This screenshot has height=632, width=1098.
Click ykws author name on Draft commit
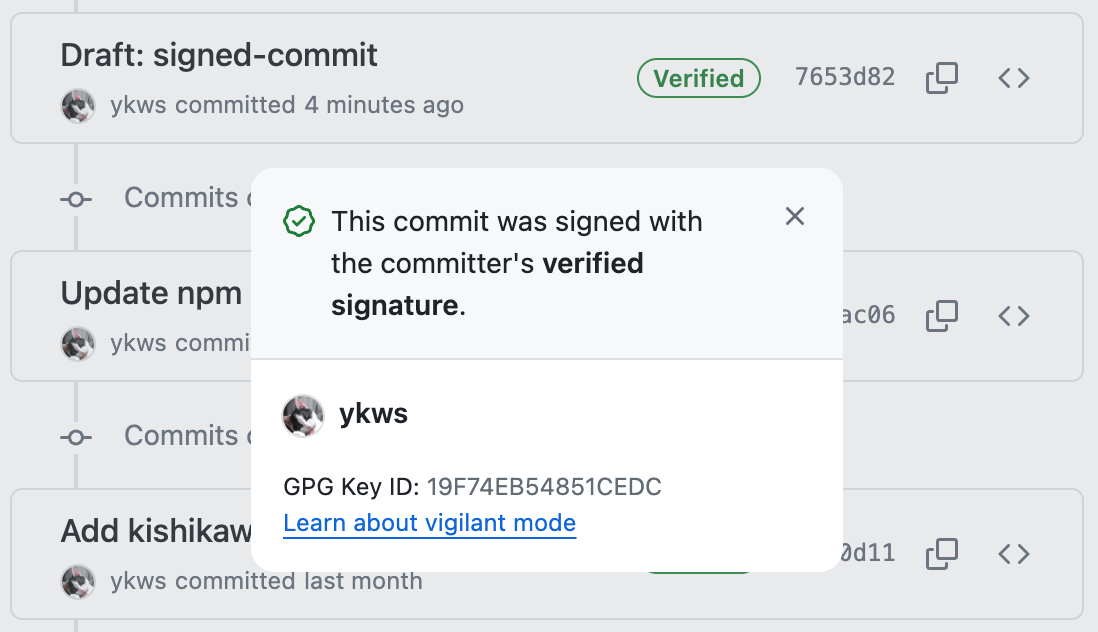tap(139, 105)
